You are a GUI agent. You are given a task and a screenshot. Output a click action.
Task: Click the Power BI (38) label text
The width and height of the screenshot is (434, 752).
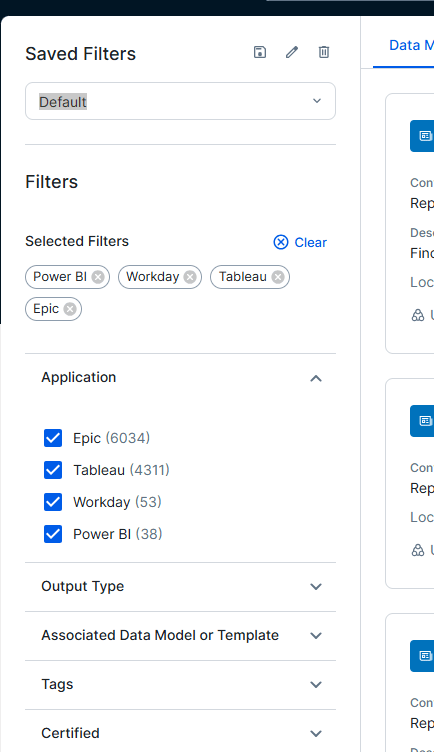[x=117, y=534]
